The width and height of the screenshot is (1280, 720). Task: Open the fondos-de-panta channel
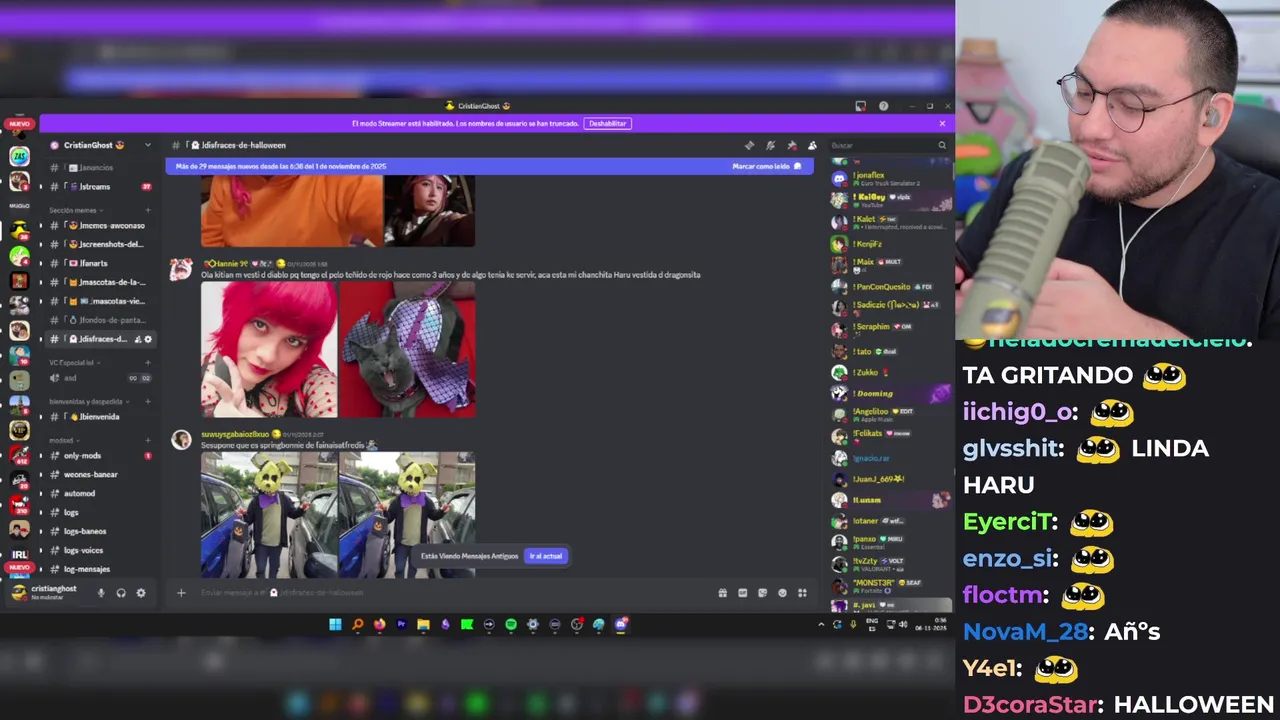(x=100, y=320)
